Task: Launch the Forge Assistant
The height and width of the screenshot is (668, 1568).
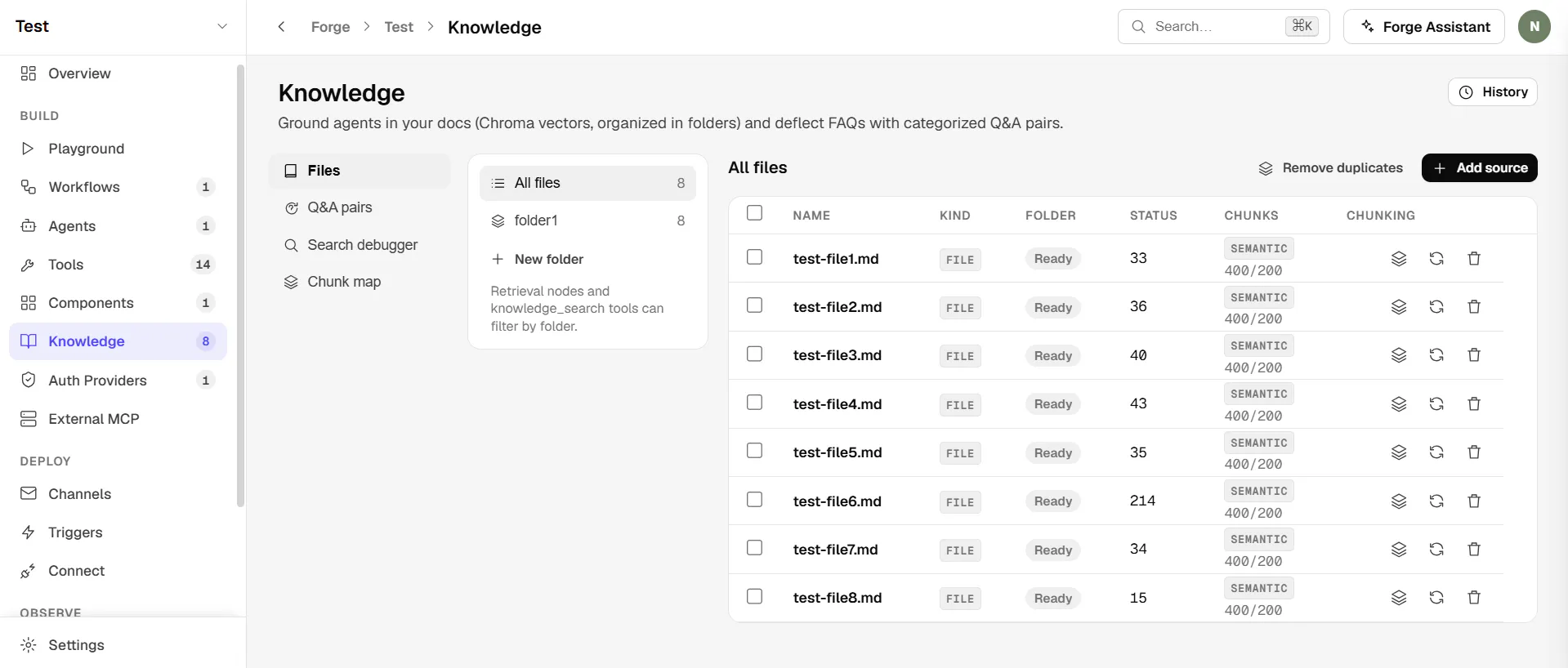Action: pos(1423,27)
